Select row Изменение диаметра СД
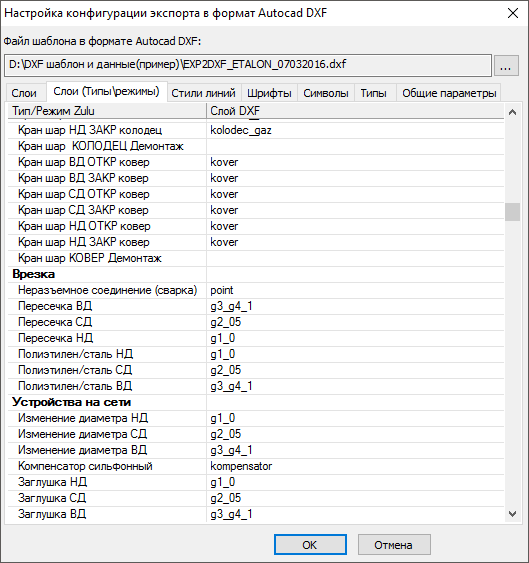The width and height of the screenshot is (529, 563). [256, 434]
